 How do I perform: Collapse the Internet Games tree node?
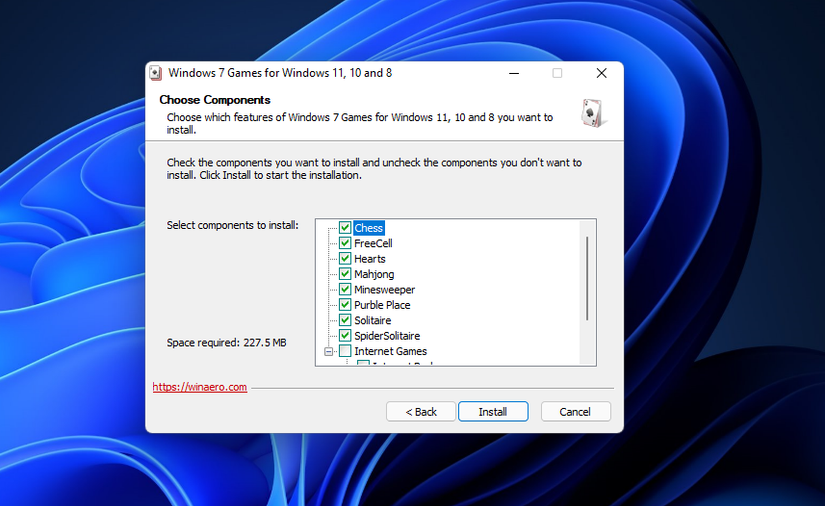tap(329, 351)
